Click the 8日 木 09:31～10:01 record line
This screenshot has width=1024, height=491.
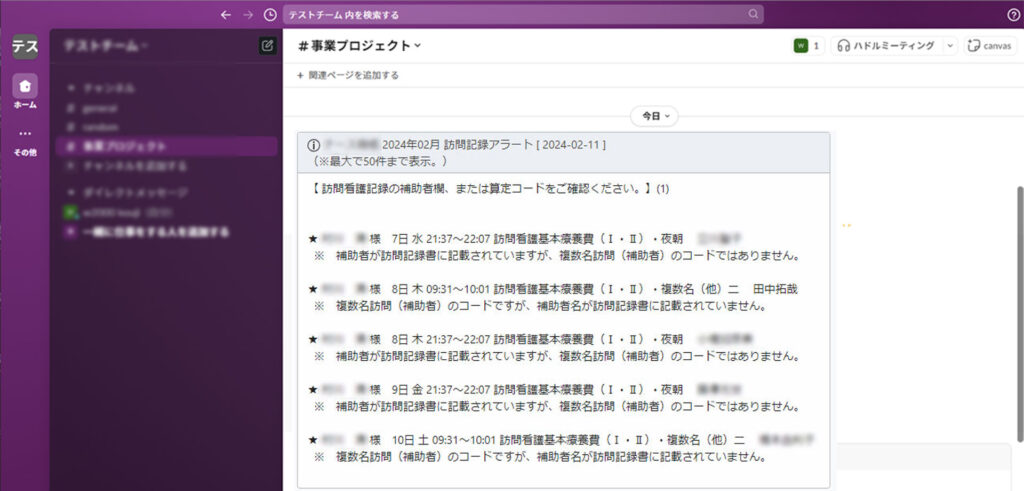[x=554, y=289]
